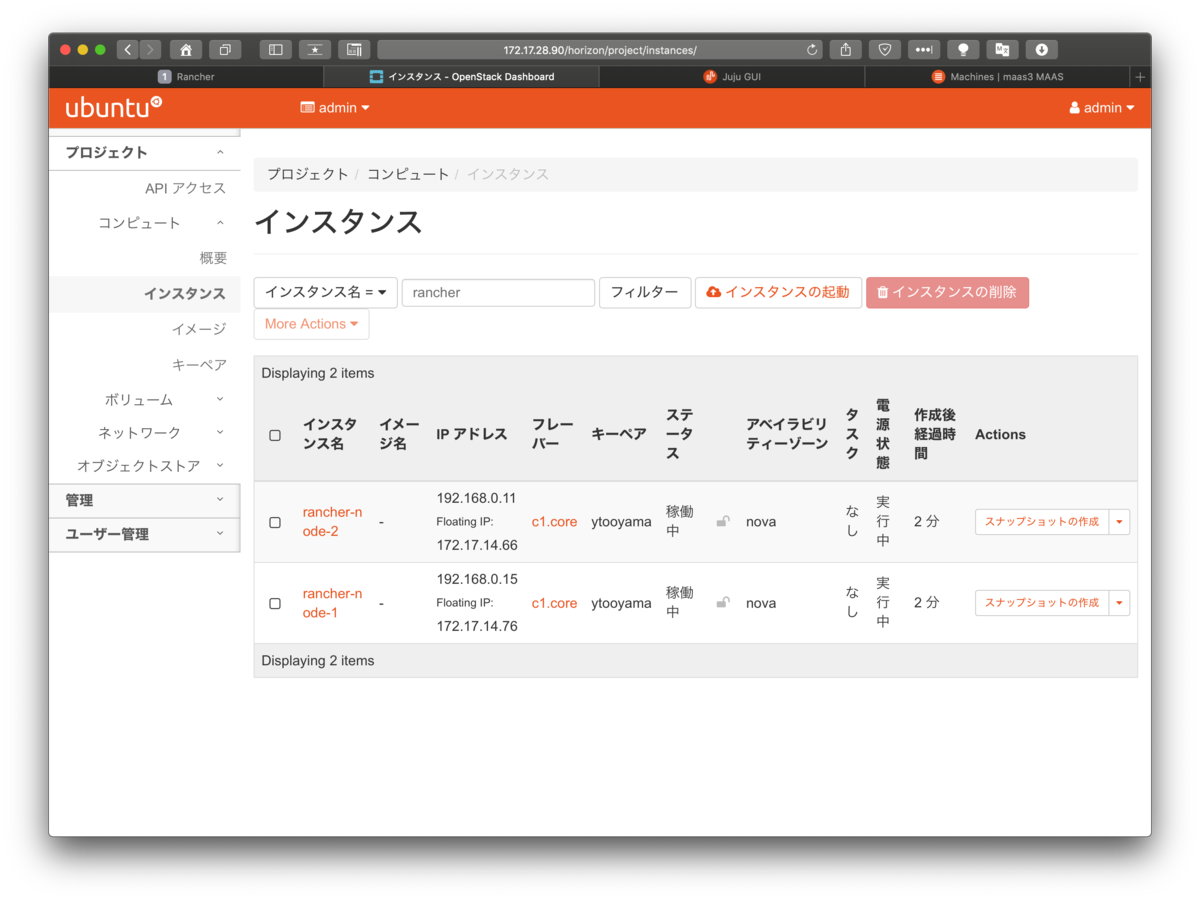Click the IP アドレス column header
Viewport: 1200px width, 901px height.
[x=472, y=434]
